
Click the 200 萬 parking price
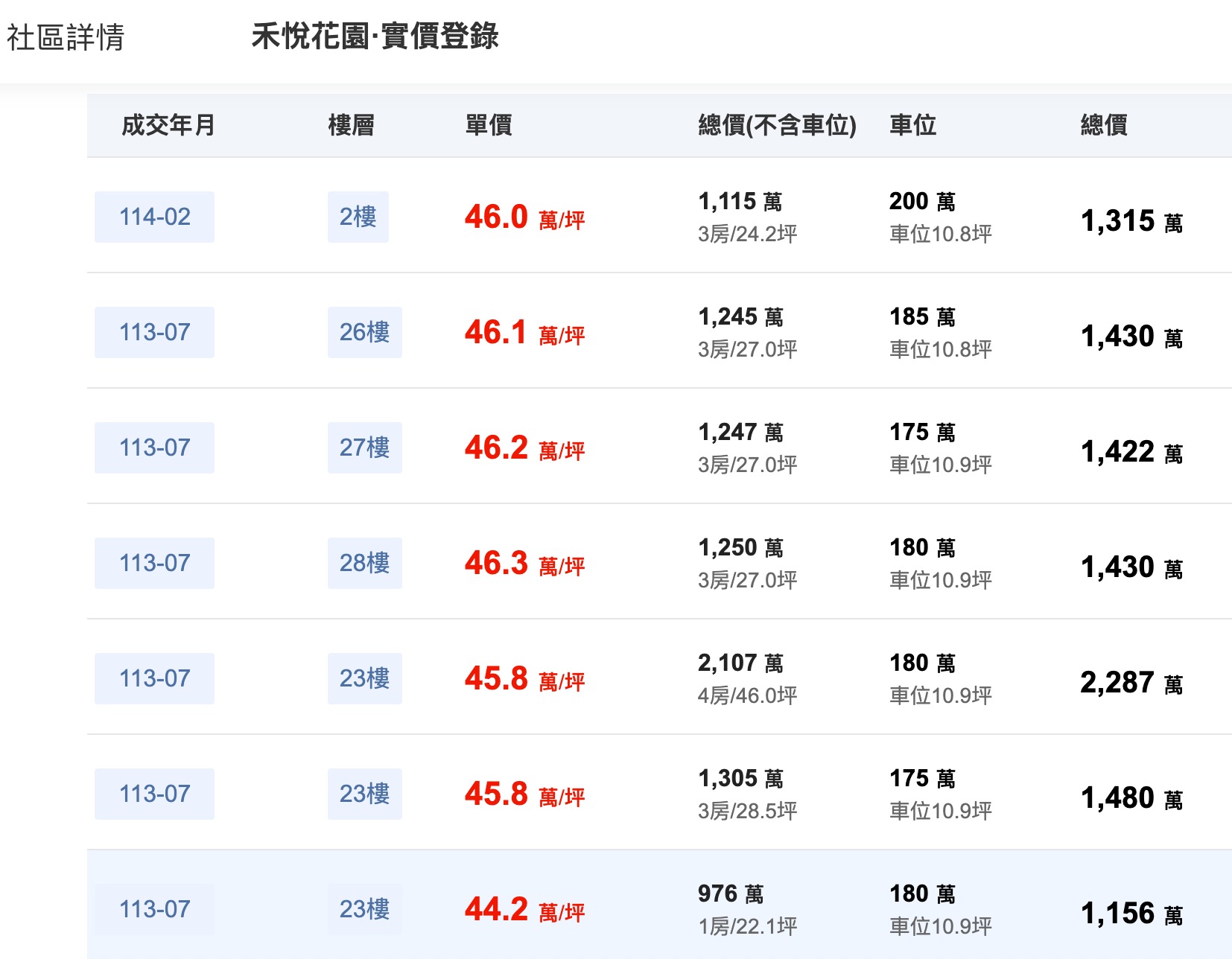pyautogui.click(x=922, y=201)
